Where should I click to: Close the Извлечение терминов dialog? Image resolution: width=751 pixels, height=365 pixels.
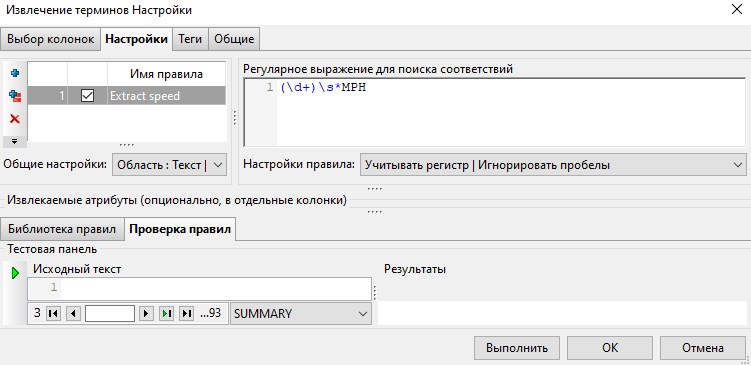coord(737,10)
